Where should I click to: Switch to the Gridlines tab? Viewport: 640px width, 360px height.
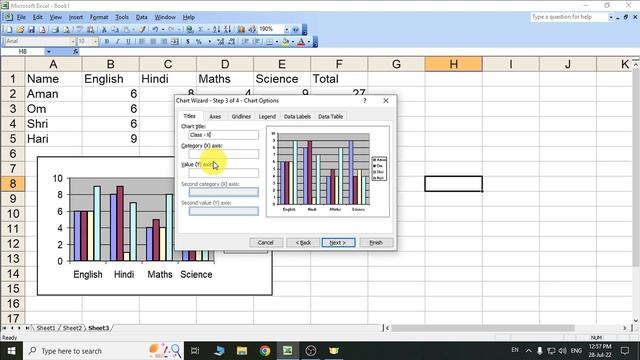click(241, 116)
